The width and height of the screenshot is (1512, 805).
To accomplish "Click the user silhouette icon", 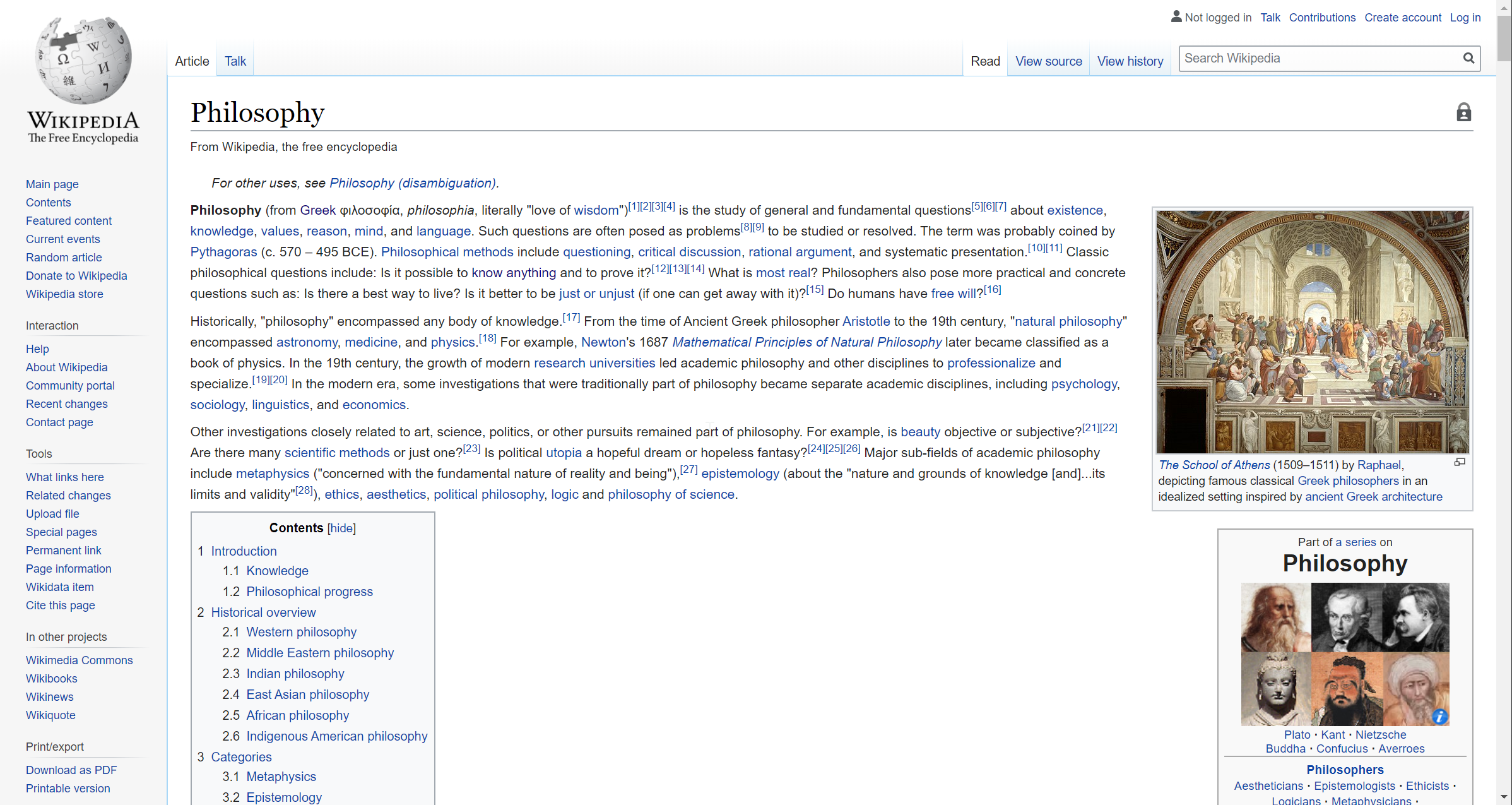I will pos(1176,17).
